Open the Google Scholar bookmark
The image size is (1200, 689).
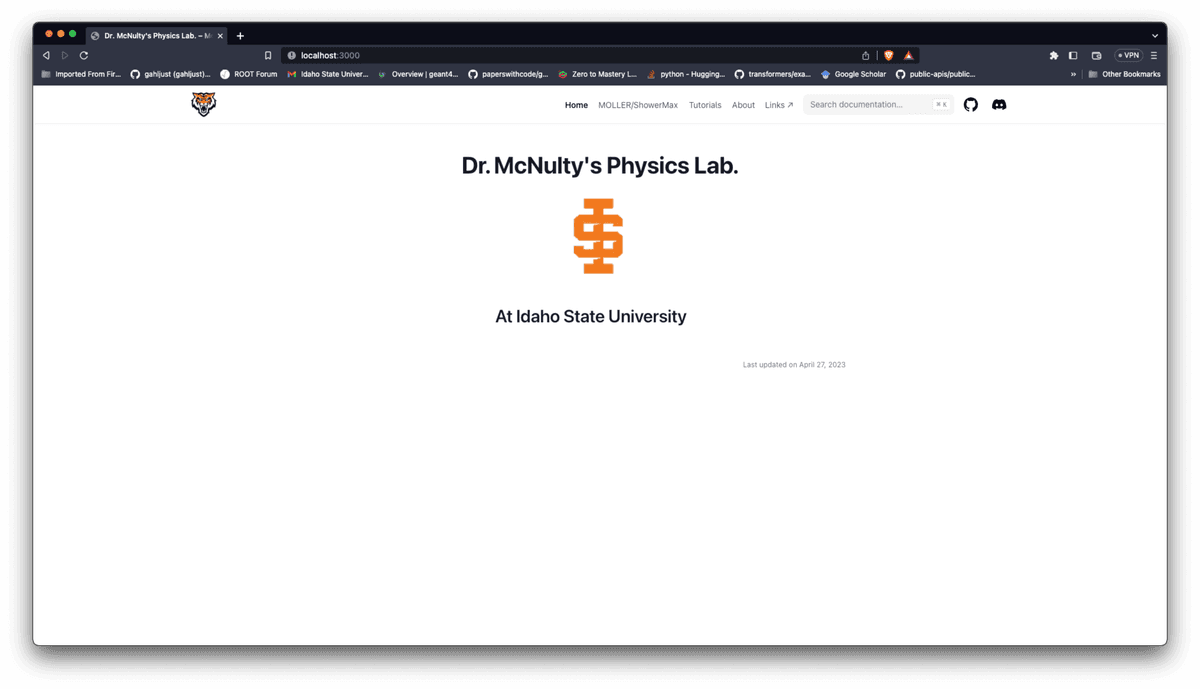point(853,74)
